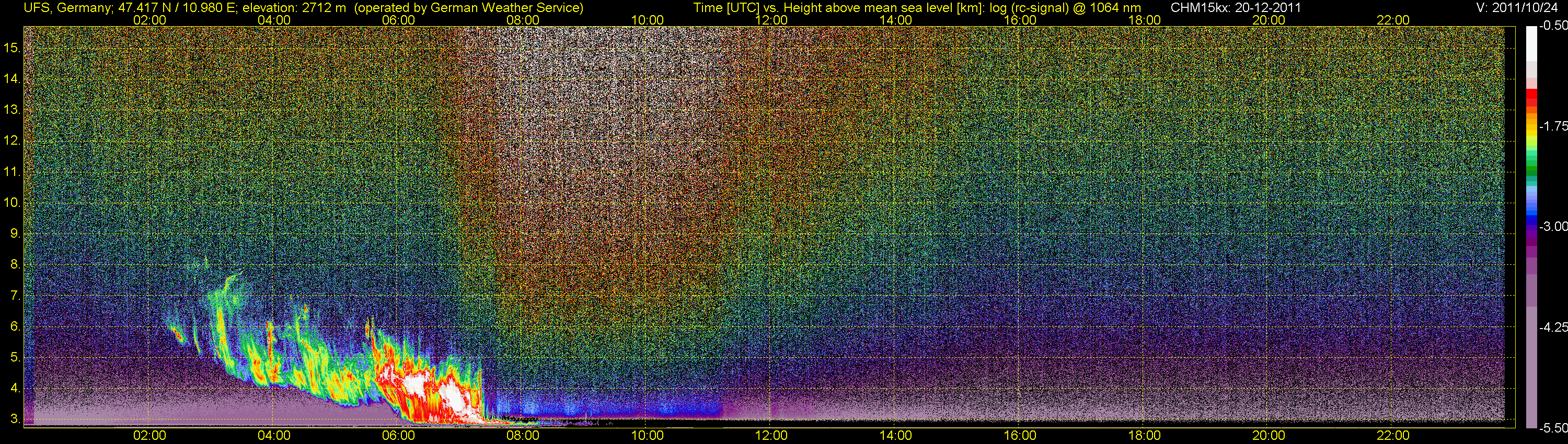Screen dimensions: 1568x444
Task: Click the 08:00 label on the bottom time axis
Action: [523, 436]
